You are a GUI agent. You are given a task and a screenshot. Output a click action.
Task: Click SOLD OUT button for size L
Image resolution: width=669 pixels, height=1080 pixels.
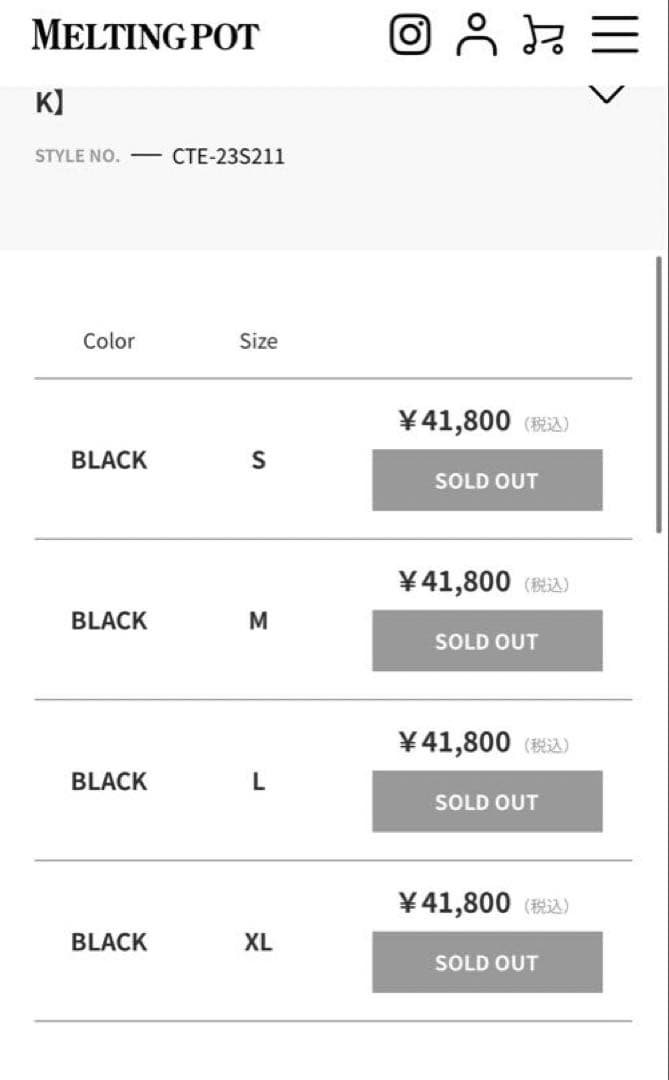click(x=487, y=801)
